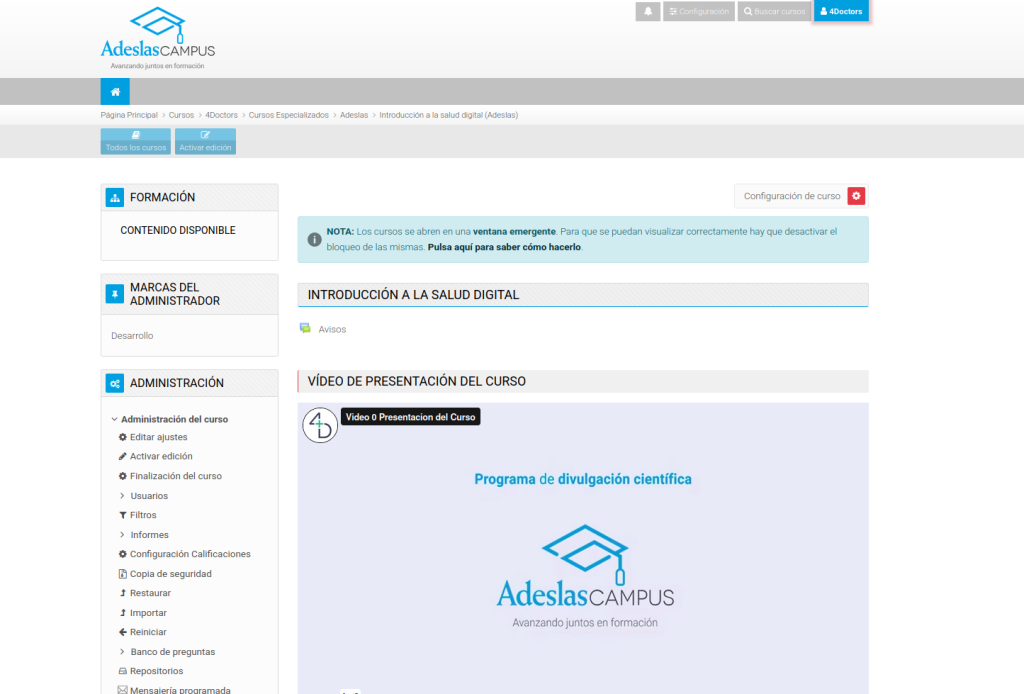Click the info icon in the NOTA box

[314, 240]
